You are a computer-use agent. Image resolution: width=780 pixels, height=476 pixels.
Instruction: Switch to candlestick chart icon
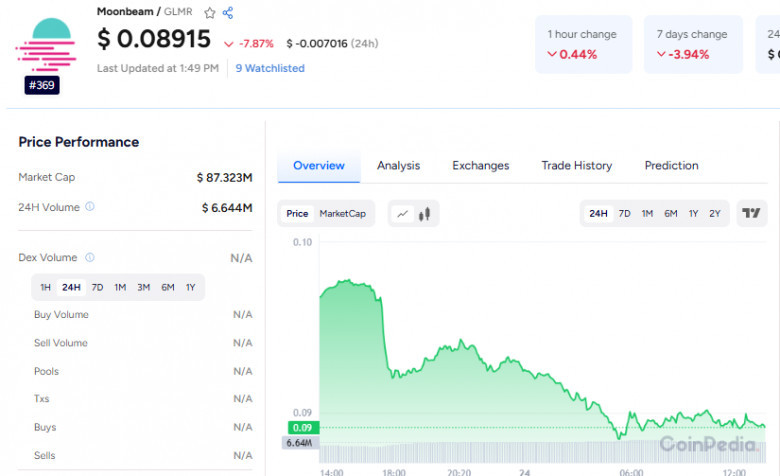(424, 214)
